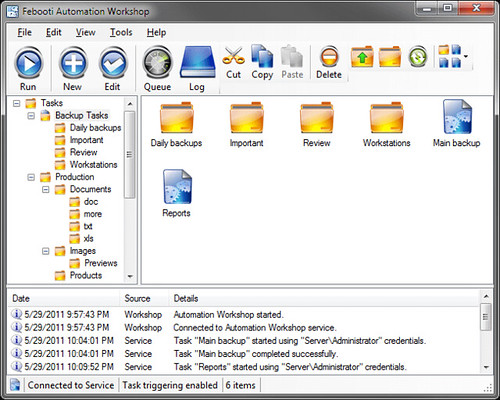The image size is (500, 400).
Task: Open the Queue gauge icon
Action: 157,63
